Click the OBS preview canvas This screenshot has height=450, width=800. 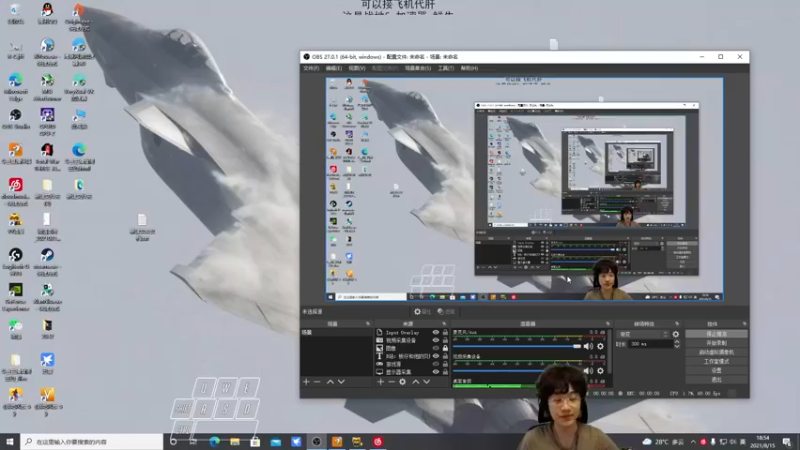pyautogui.click(x=524, y=189)
